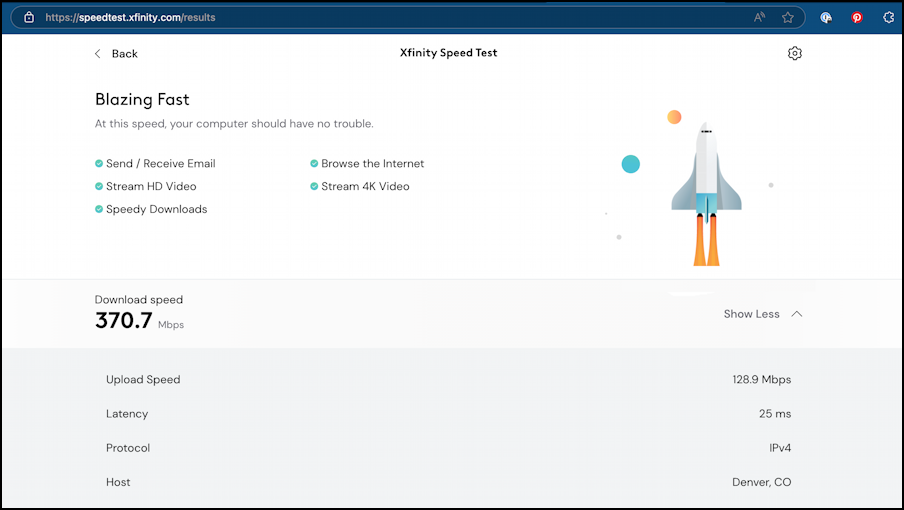Click the Blazing Fast heading
The image size is (904, 510).
[142, 100]
